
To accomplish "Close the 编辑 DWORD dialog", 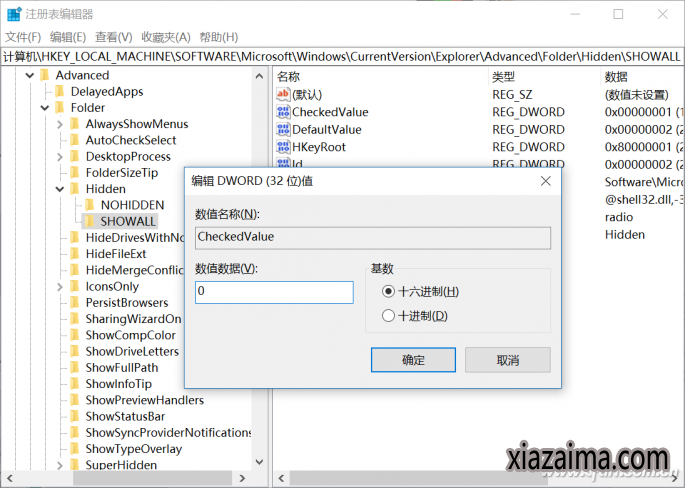I will [546, 181].
